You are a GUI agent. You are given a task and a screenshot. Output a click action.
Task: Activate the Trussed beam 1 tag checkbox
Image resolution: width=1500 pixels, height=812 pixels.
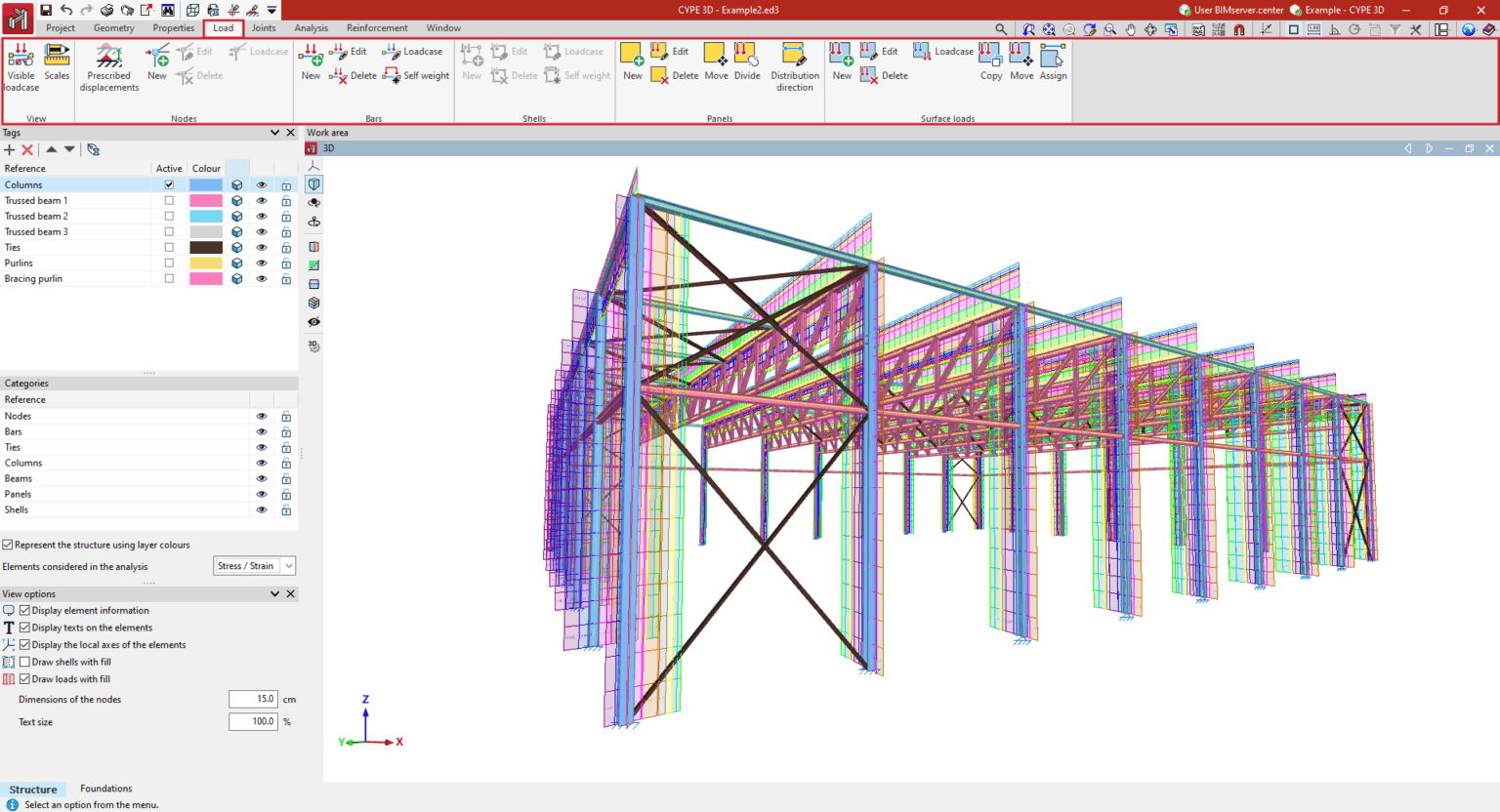pos(168,200)
